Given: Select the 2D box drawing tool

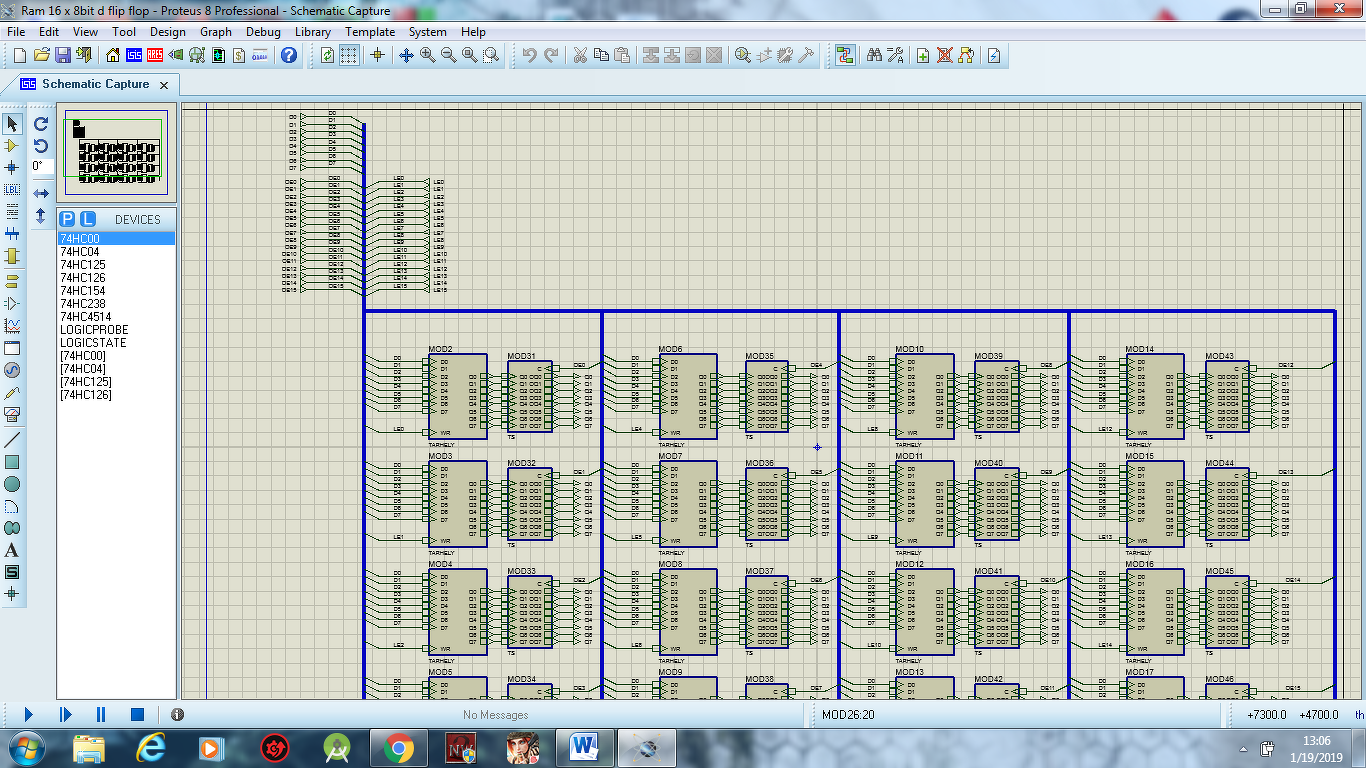Looking at the screenshot, I should 12,462.
